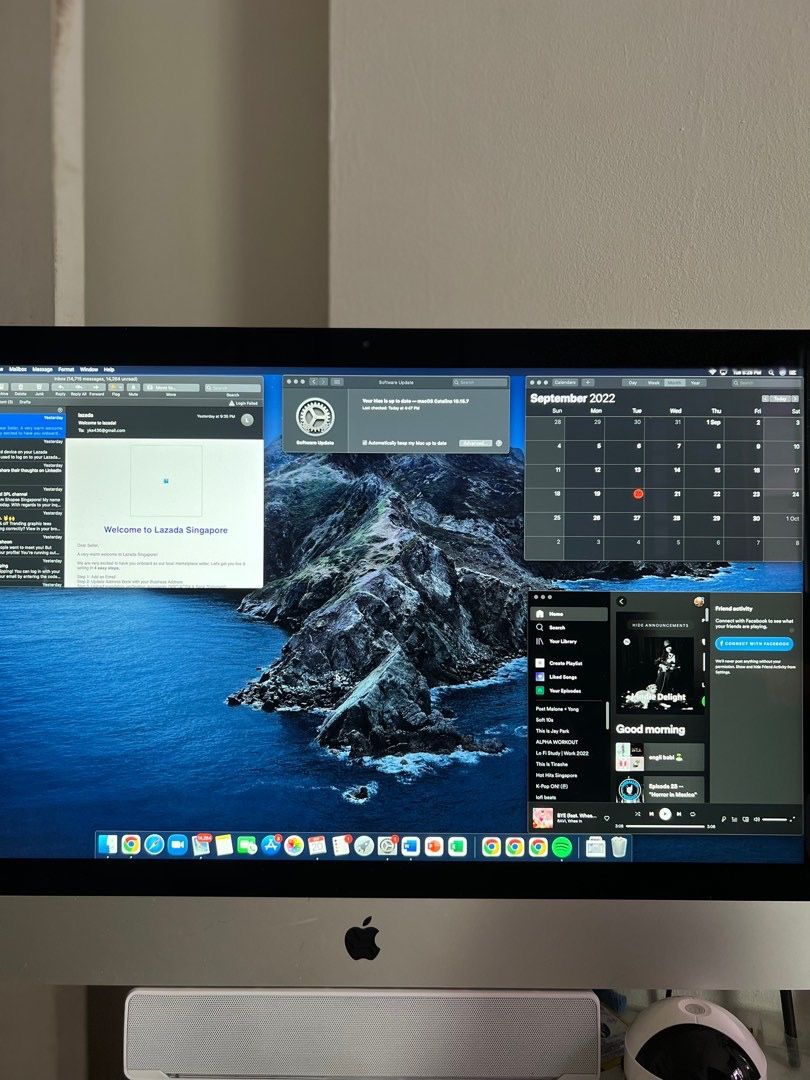This screenshot has height=1080, width=810.
Task: Open Spotify connect to device icon
Action: pyautogui.click(x=745, y=820)
